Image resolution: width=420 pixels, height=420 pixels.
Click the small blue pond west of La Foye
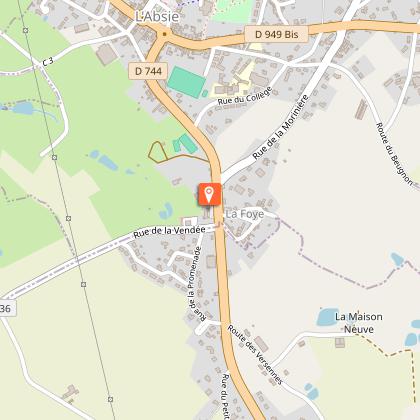[x=166, y=211]
